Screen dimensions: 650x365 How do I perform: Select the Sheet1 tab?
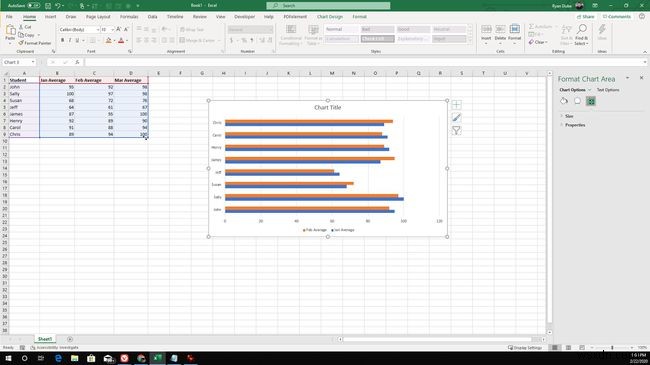point(45,339)
